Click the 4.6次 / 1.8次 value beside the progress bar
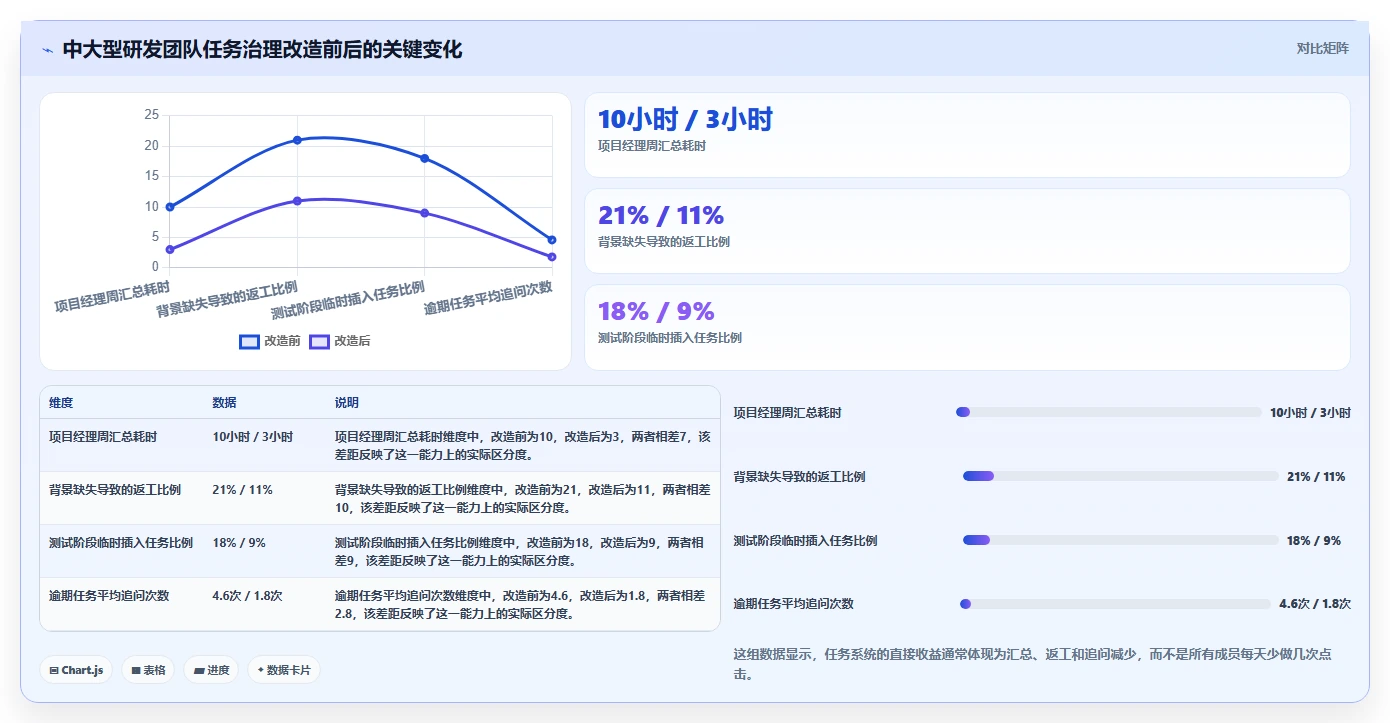Viewport: 1390px width, 723px height. click(1315, 604)
